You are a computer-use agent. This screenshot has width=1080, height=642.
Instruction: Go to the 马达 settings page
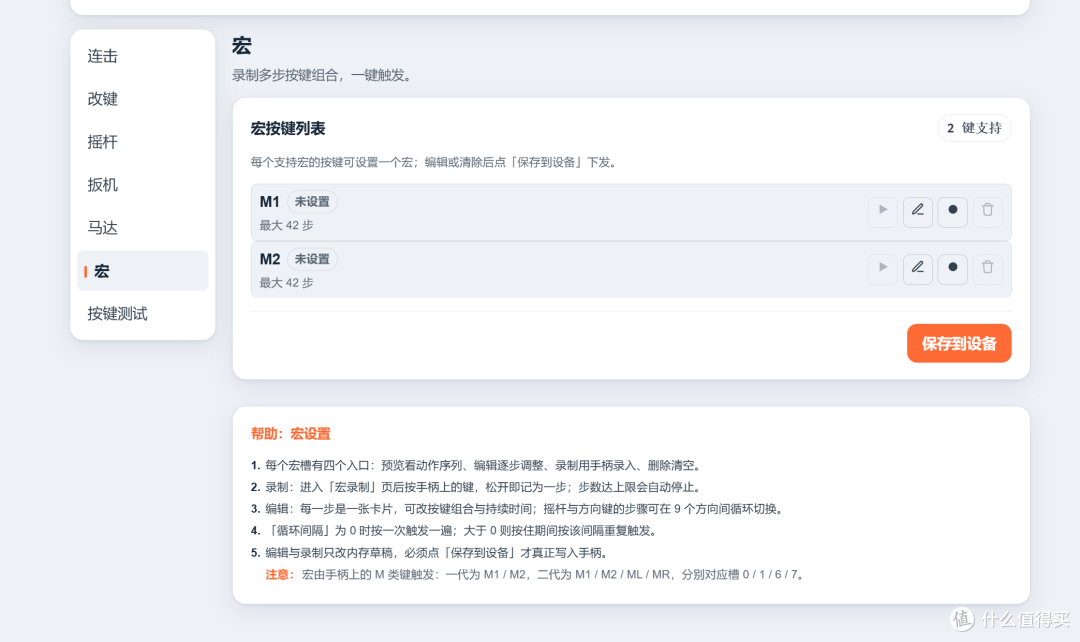(143, 227)
